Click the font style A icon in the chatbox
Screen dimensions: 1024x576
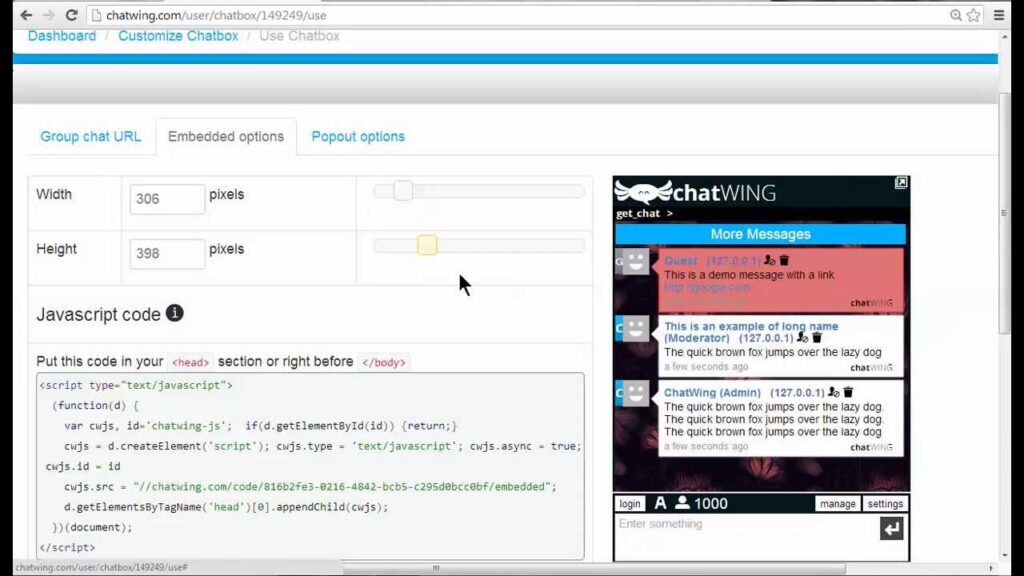point(660,504)
